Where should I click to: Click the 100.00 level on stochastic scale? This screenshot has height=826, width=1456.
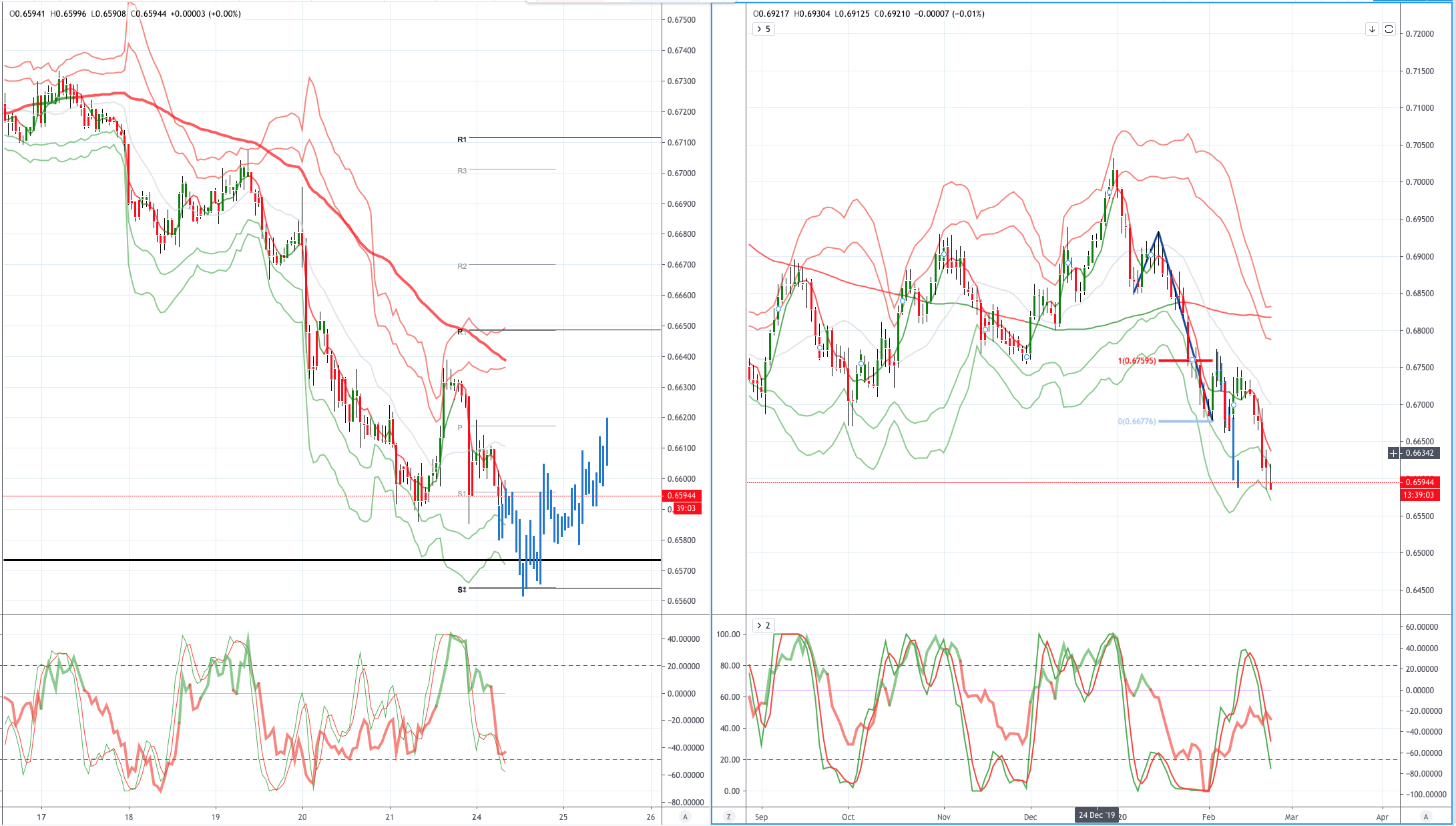click(x=728, y=635)
